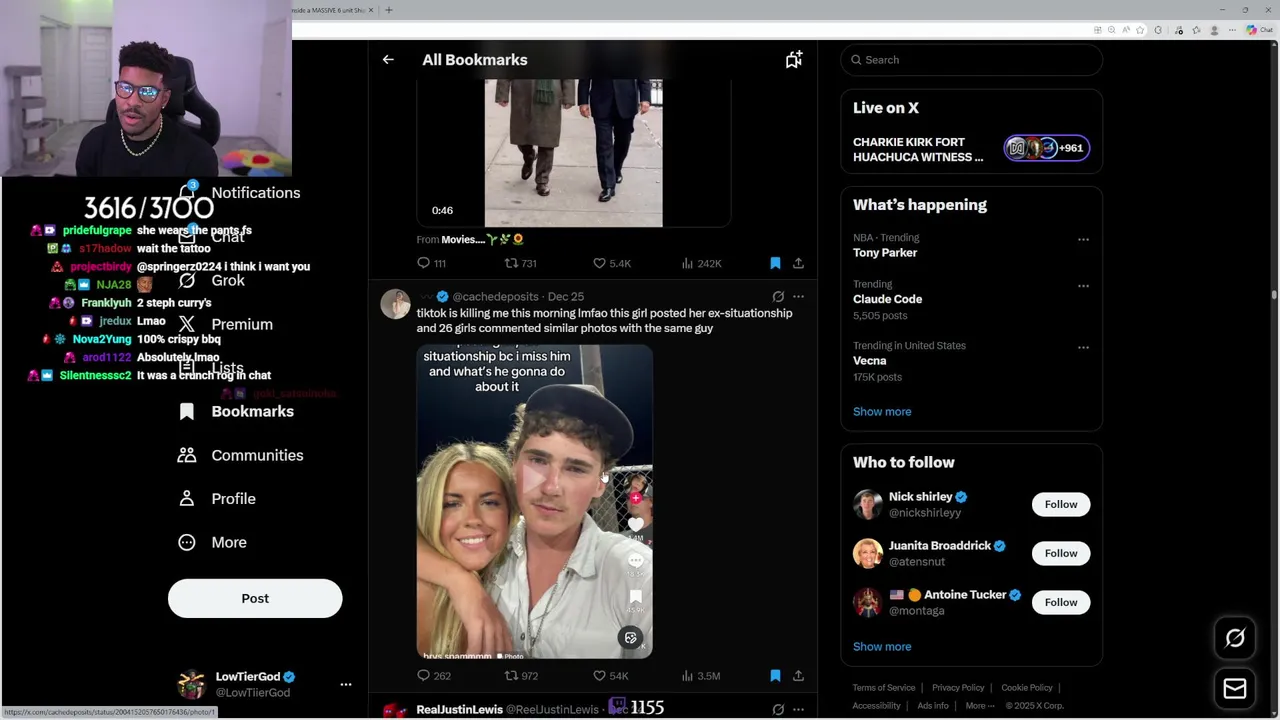1280x720 pixels.
Task: Open Charkie Kirk live broadcast card
Action: tap(971, 149)
